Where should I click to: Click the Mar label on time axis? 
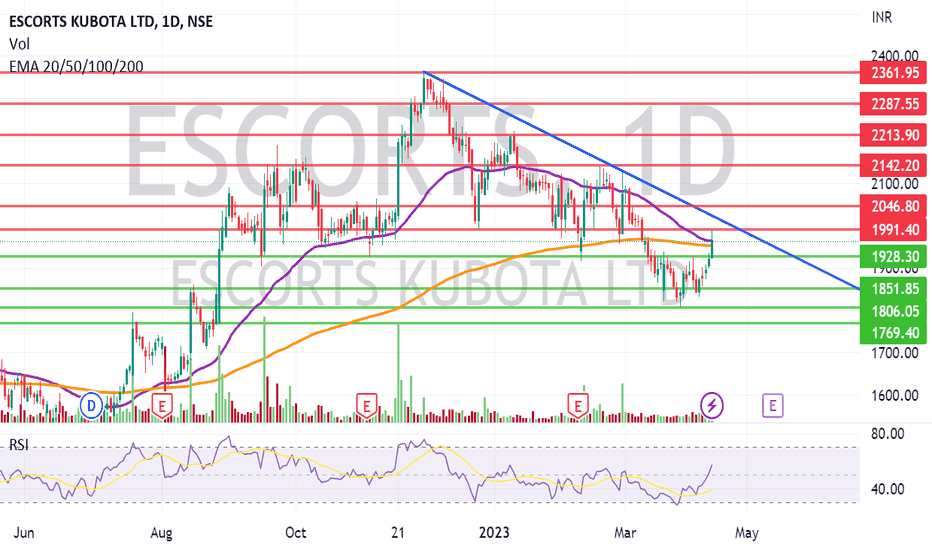(x=625, y=532)
